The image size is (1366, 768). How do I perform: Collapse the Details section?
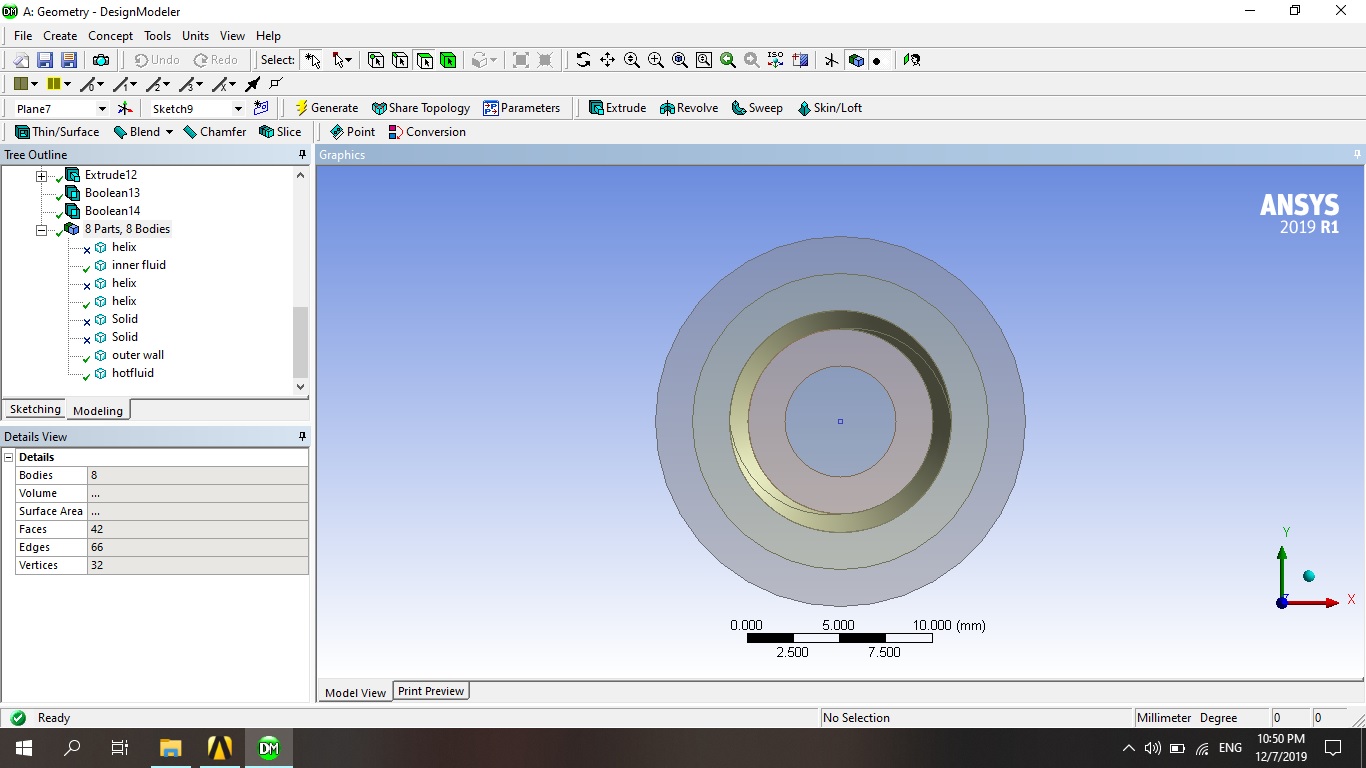click(9, 457)
